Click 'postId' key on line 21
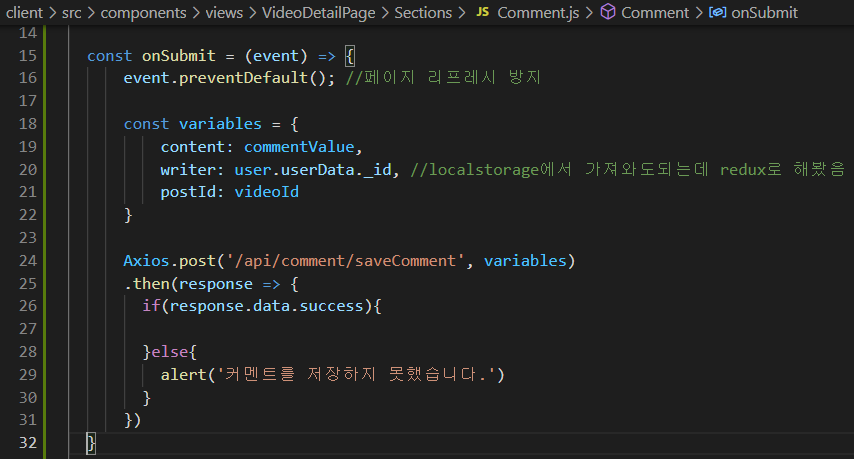The width and height of the screenshot is (854, 459). pos(188,192)
